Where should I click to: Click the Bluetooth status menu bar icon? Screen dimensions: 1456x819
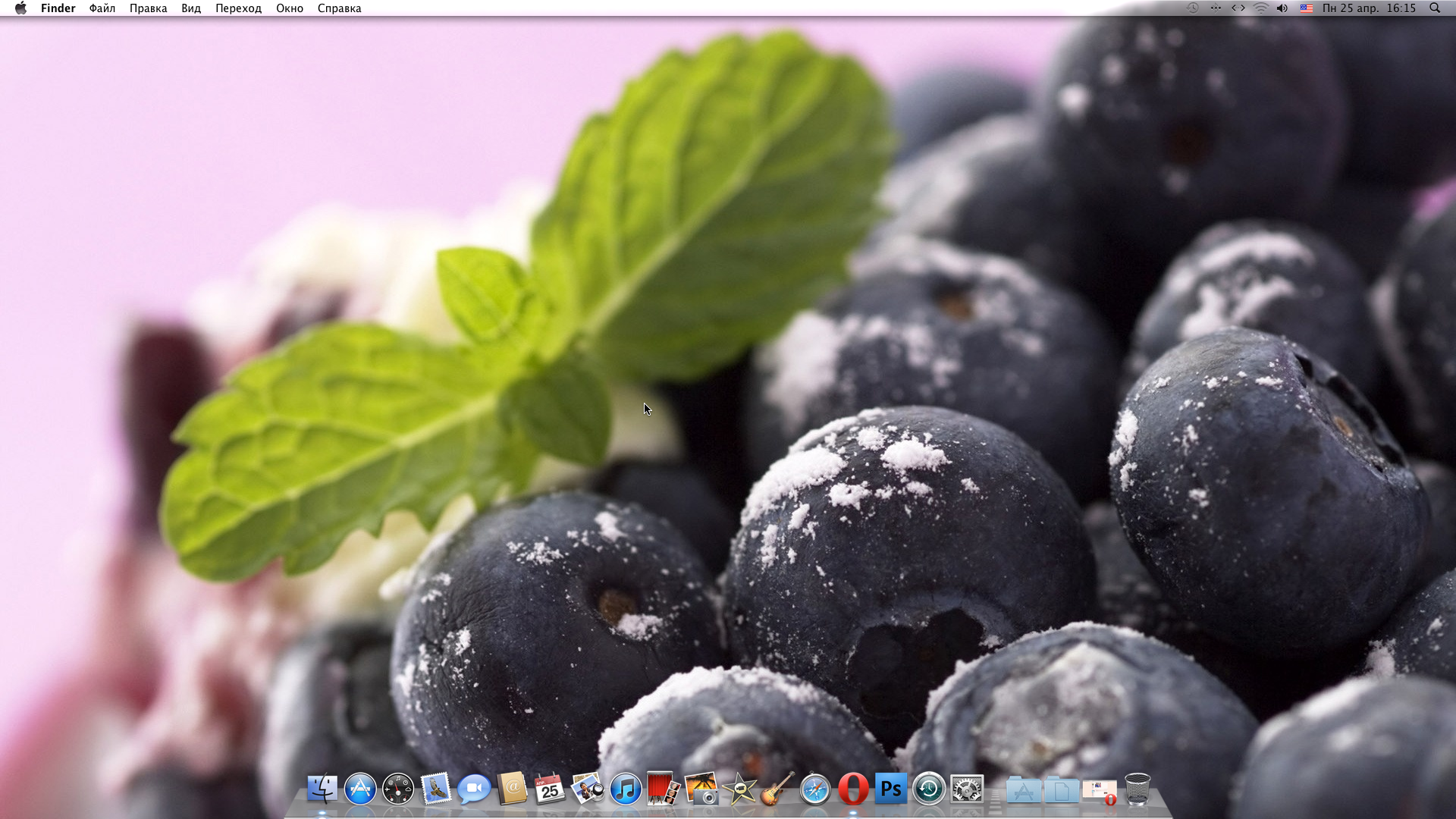click(1216, 8)
